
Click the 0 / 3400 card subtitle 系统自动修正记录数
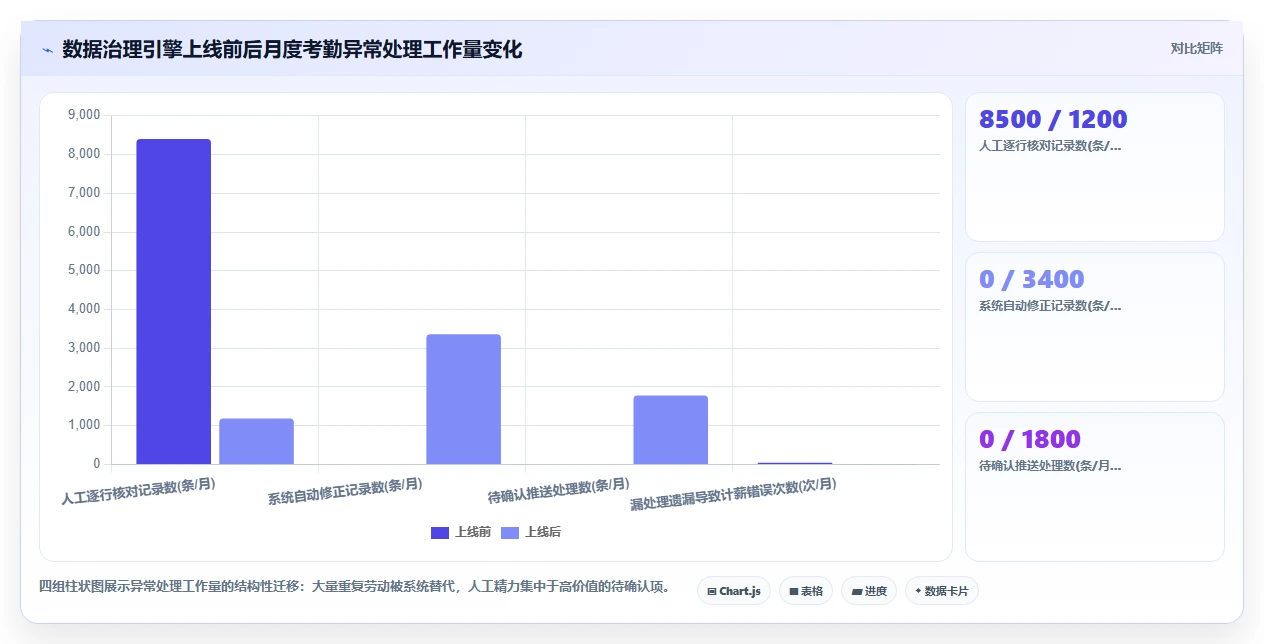[1050, 306]
